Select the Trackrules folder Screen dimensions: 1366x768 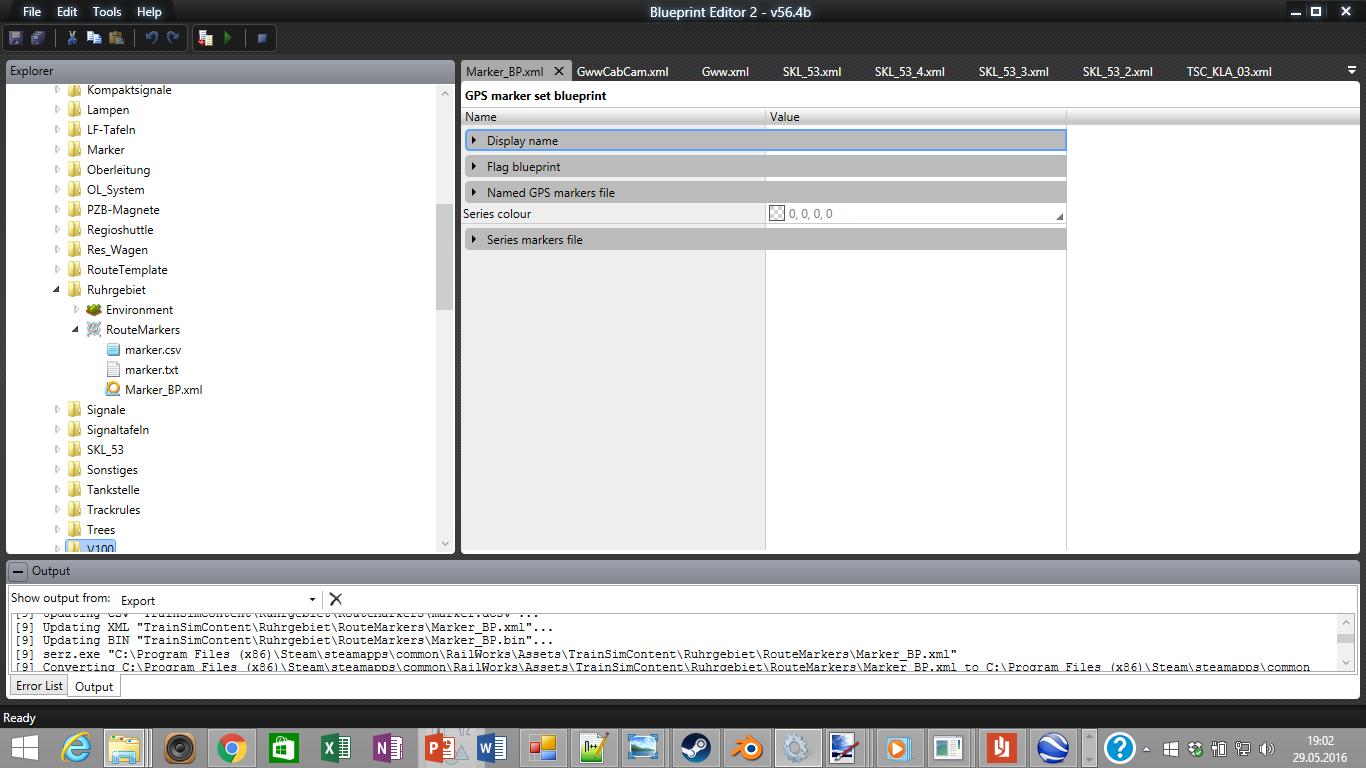pyautogui.click(x=113, y=509)
